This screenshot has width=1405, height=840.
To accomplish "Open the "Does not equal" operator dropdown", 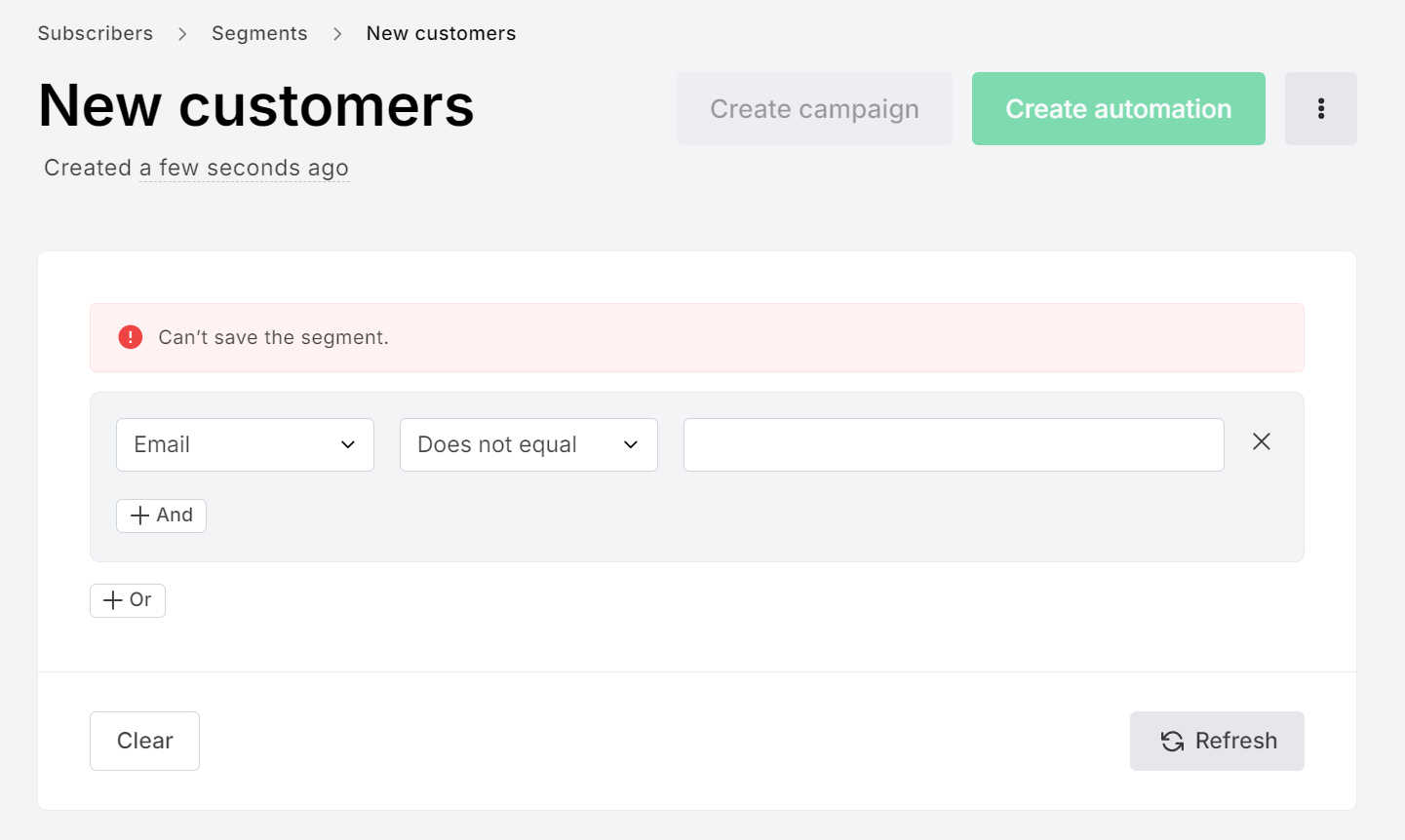I will pyautogui.click(x=527, y=444).
